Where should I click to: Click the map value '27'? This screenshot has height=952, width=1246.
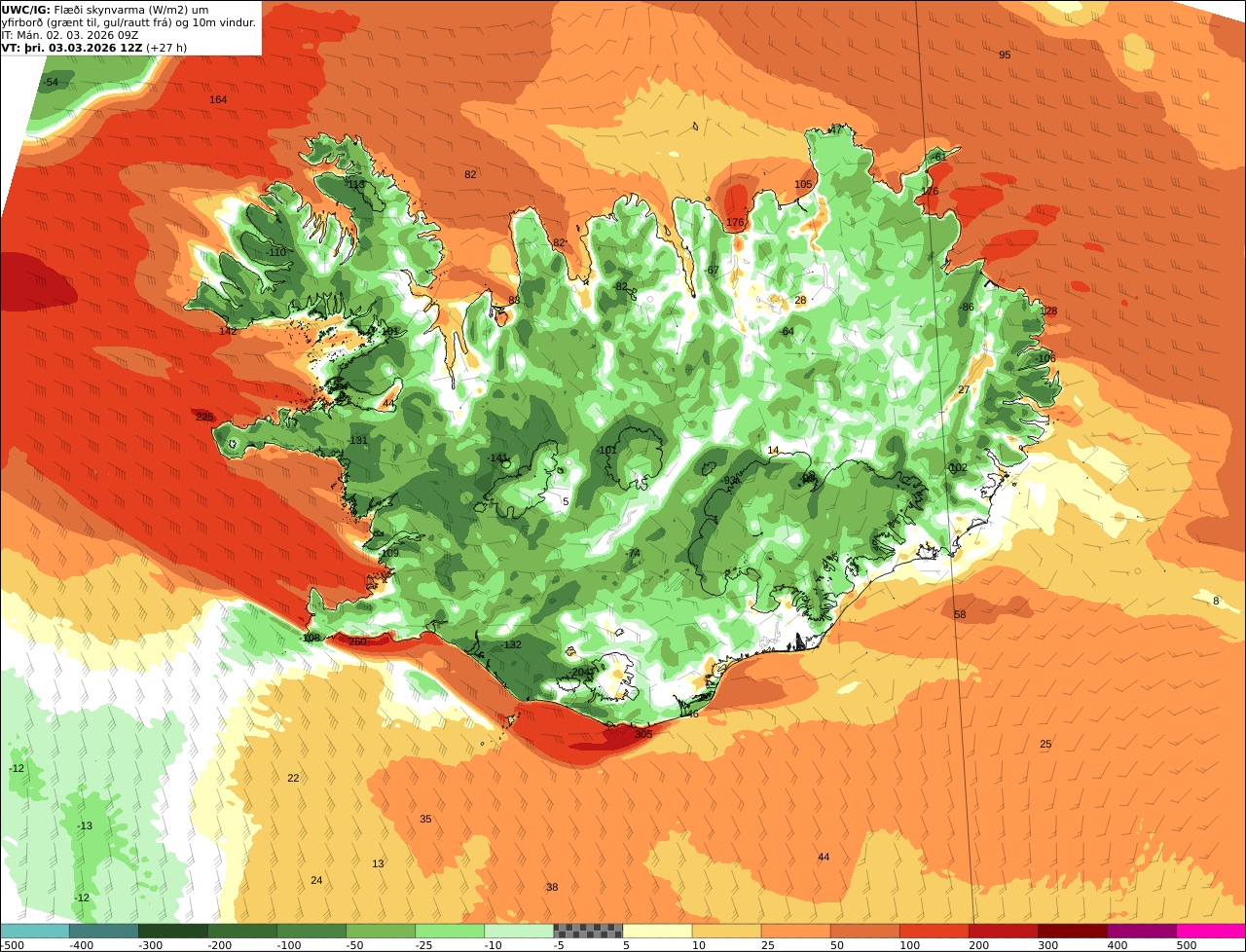coord(964,390)
